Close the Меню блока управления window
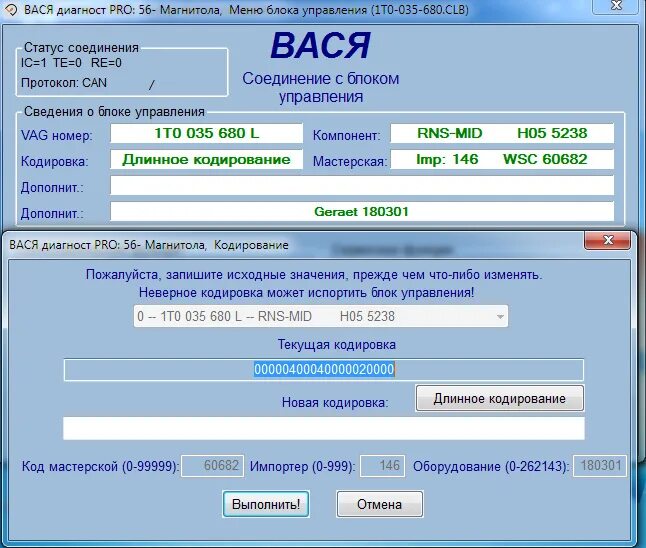This screenshot has height=548, width=646. pyautogui.click(x=616, y=5)
